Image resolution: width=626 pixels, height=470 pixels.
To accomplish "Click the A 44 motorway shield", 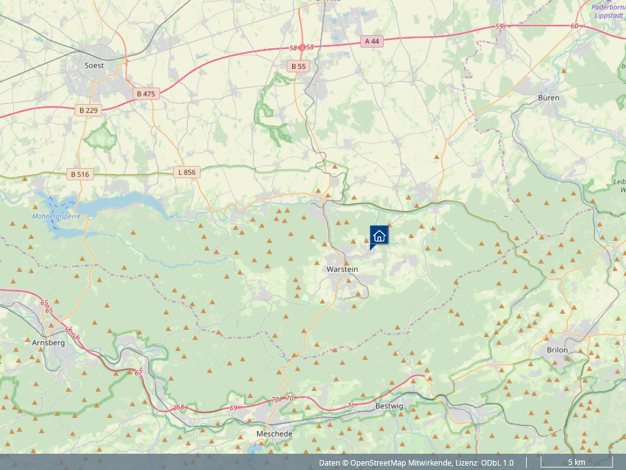I will coord(372,41).
